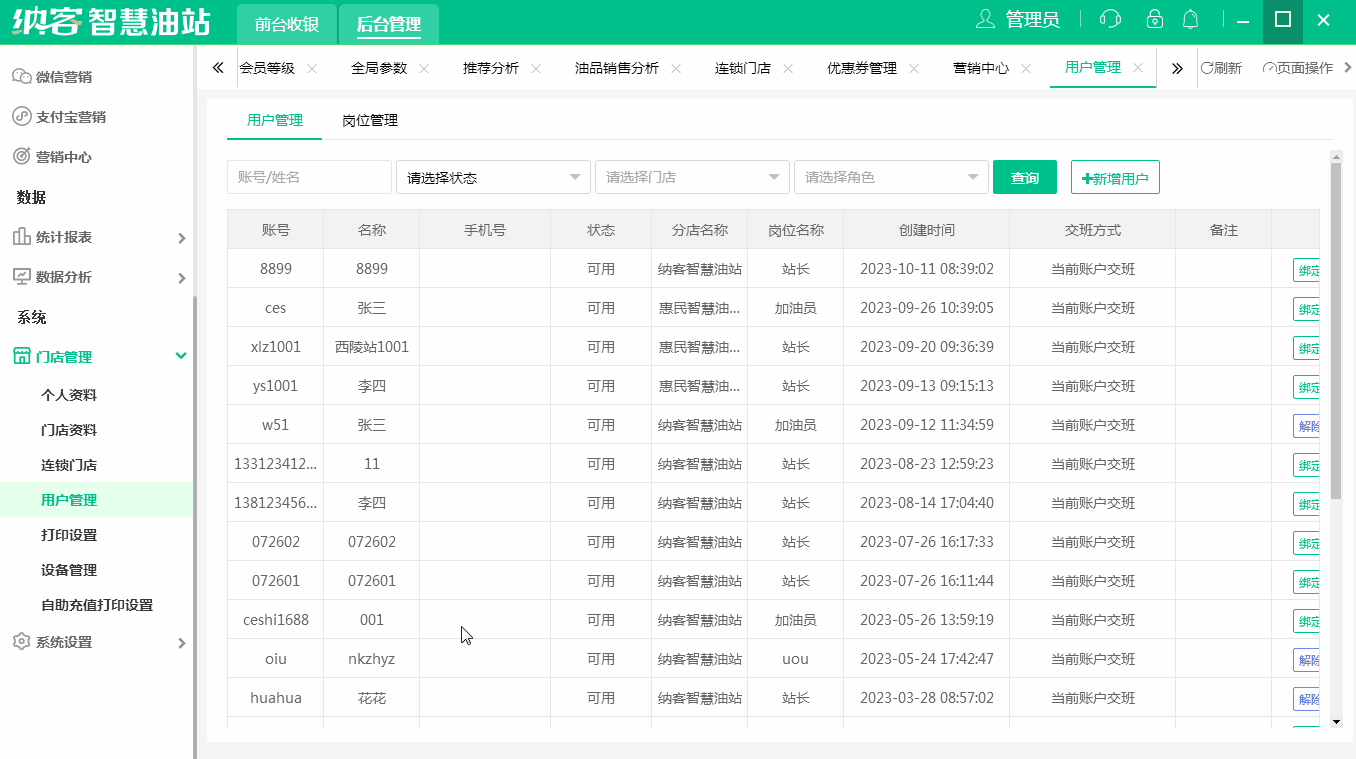Click the 新增用户 add user button
The image size is (1356, 759).
click(1114, 176)
